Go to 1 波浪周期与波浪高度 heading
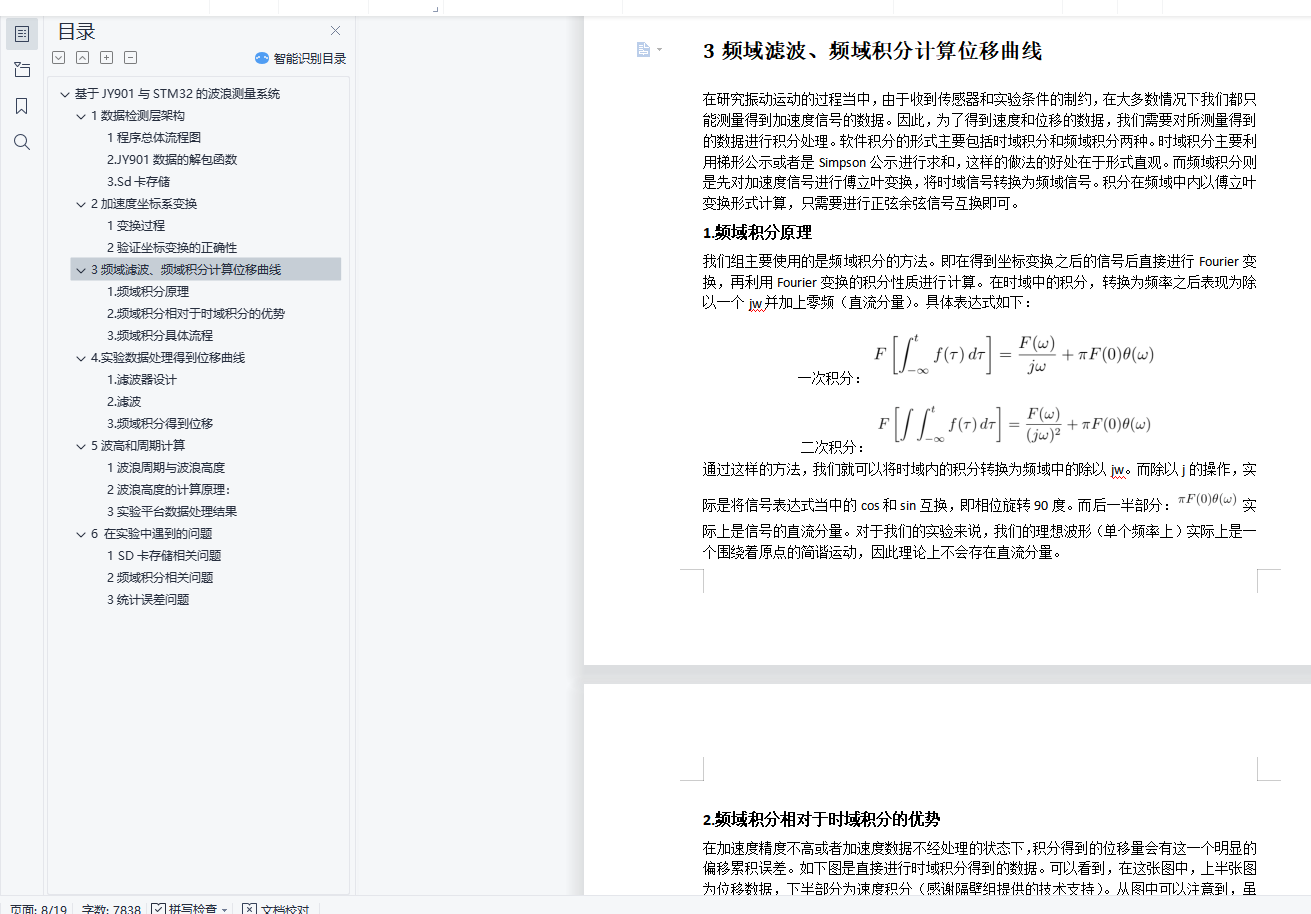 166,468
